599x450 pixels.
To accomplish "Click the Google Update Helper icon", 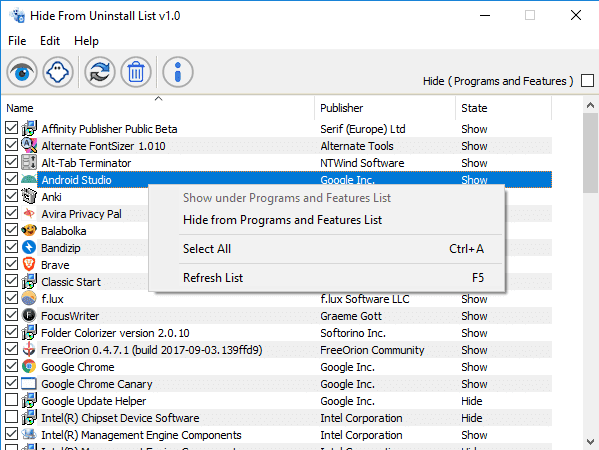I will tap(29, 400).
